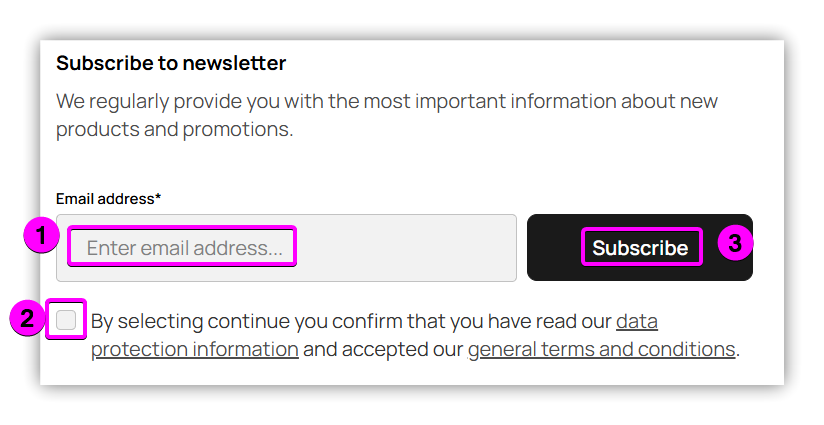
Task: Select the required asterisk beside Email address
Action: (158, 198)
